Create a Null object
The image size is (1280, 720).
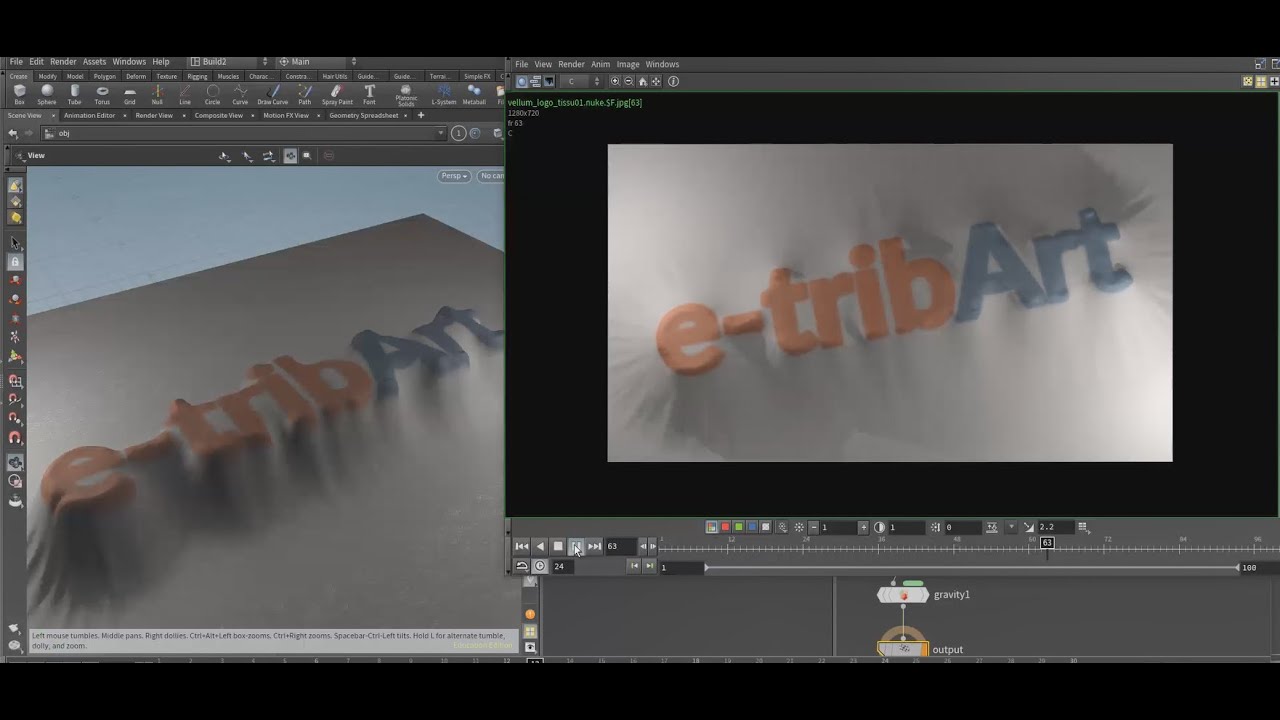[x=157, y=94]
